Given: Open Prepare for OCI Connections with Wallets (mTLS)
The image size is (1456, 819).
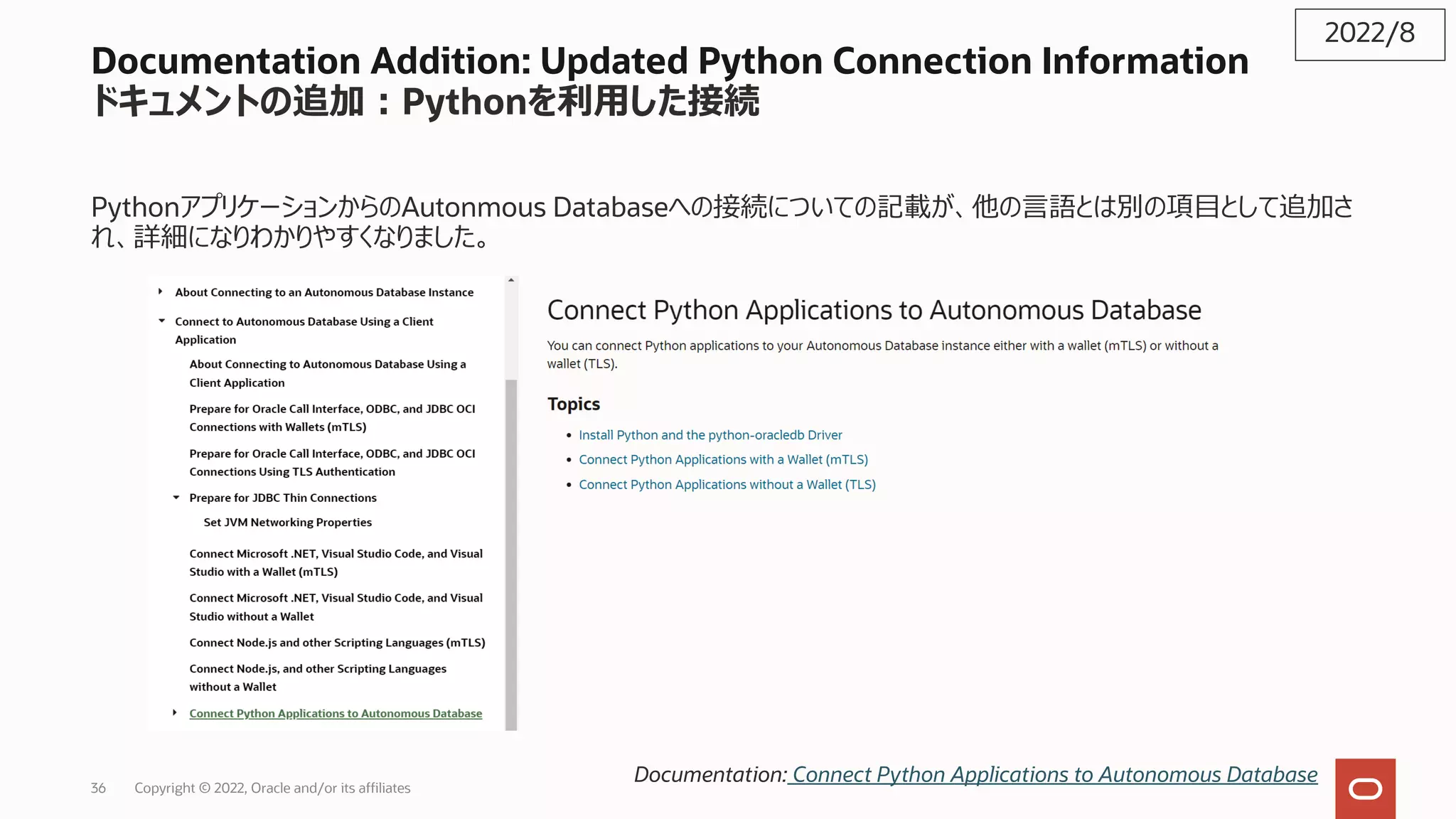Looking at the screenshot, I should (x=332, y=418).
